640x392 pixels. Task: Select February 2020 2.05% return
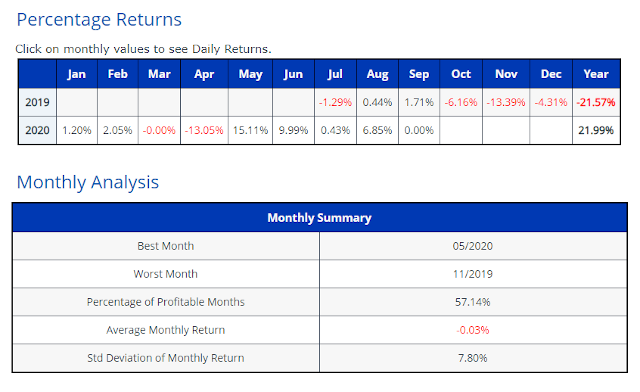pyautogui.click(x=118, y=130)
